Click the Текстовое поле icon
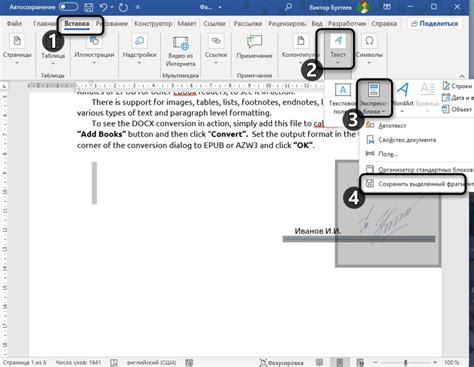 tap(342, 90)
